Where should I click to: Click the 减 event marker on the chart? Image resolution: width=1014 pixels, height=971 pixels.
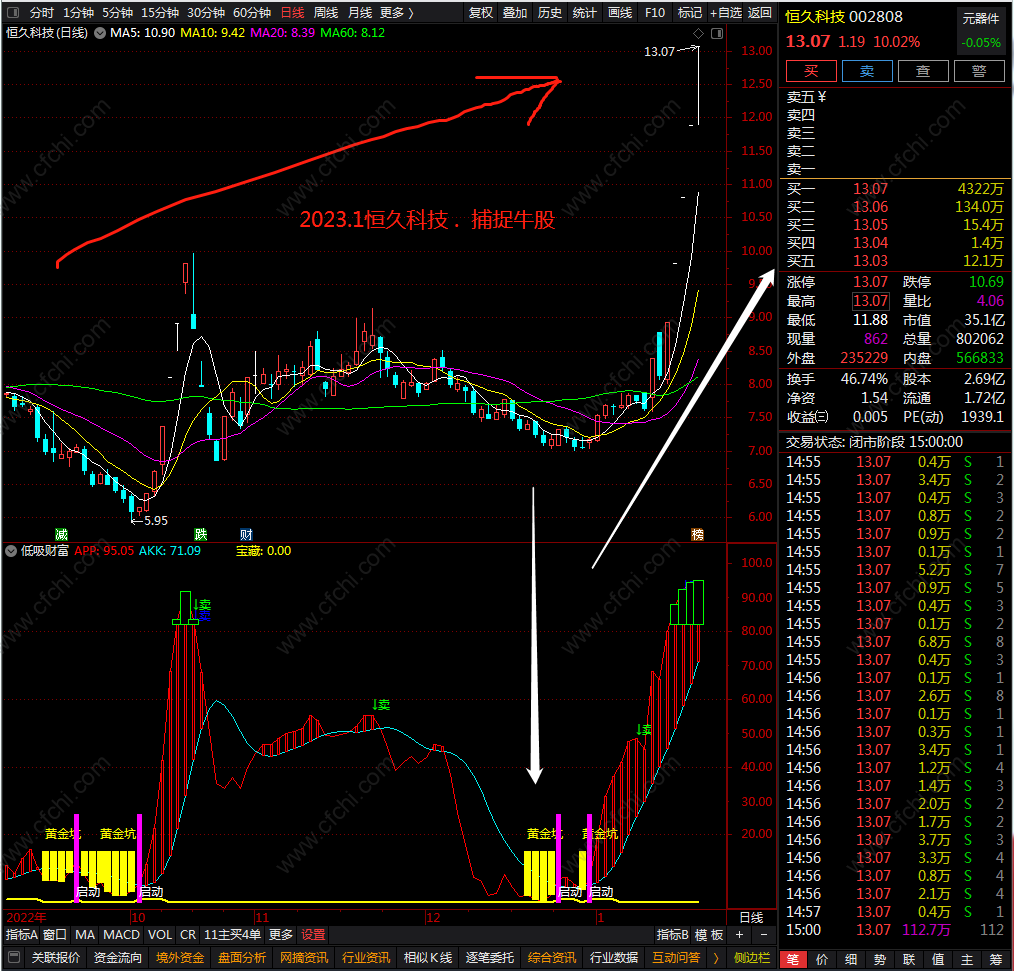pos(61,534)
